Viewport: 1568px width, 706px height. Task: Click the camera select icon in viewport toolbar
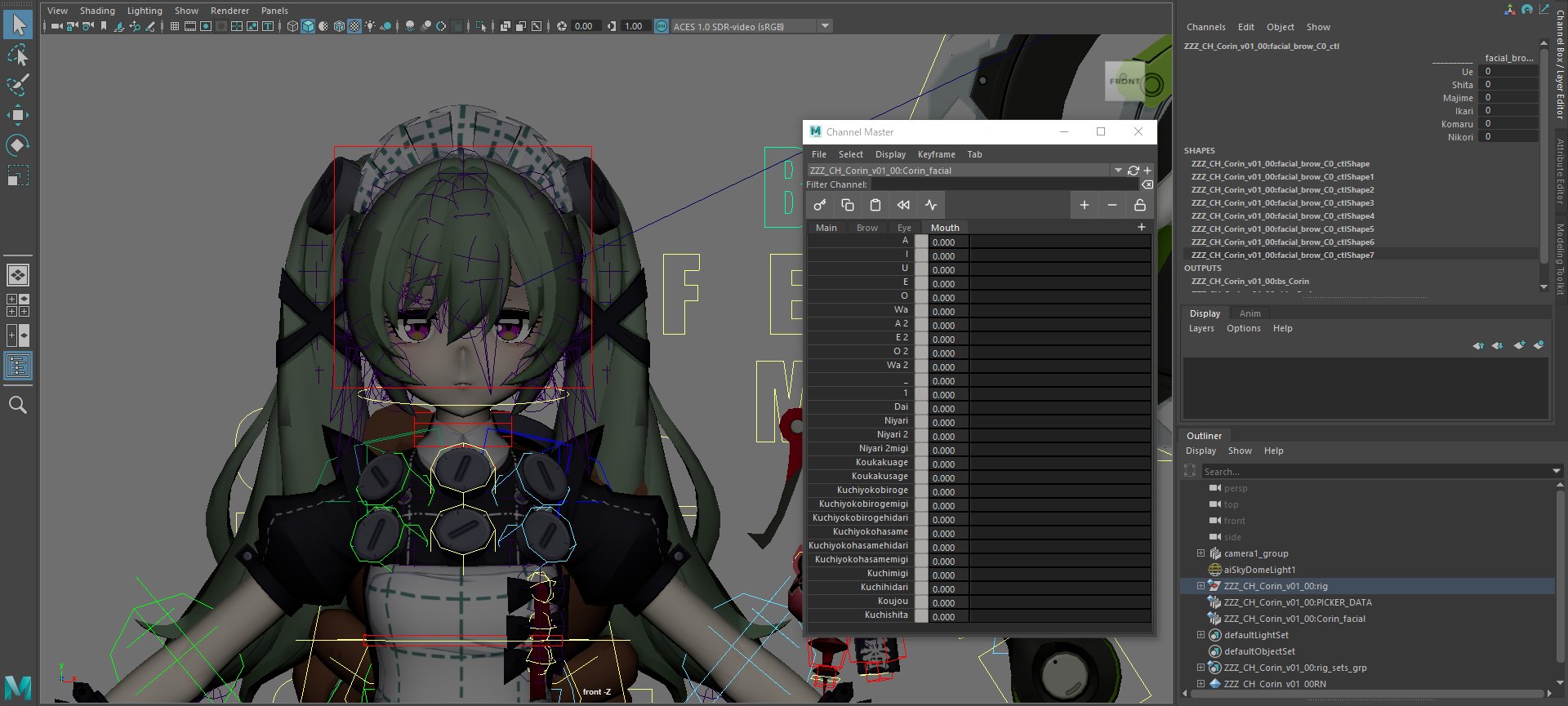tap(56, 26)
